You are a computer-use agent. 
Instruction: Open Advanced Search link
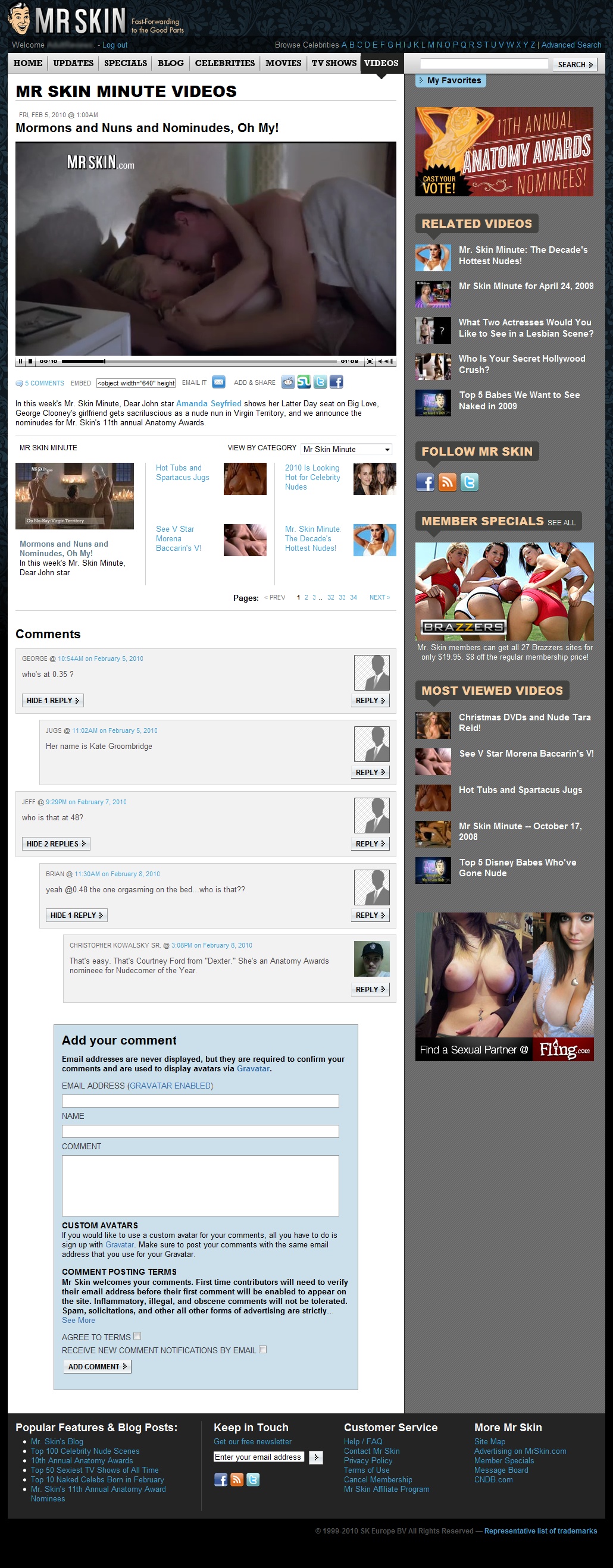(571, 45)
